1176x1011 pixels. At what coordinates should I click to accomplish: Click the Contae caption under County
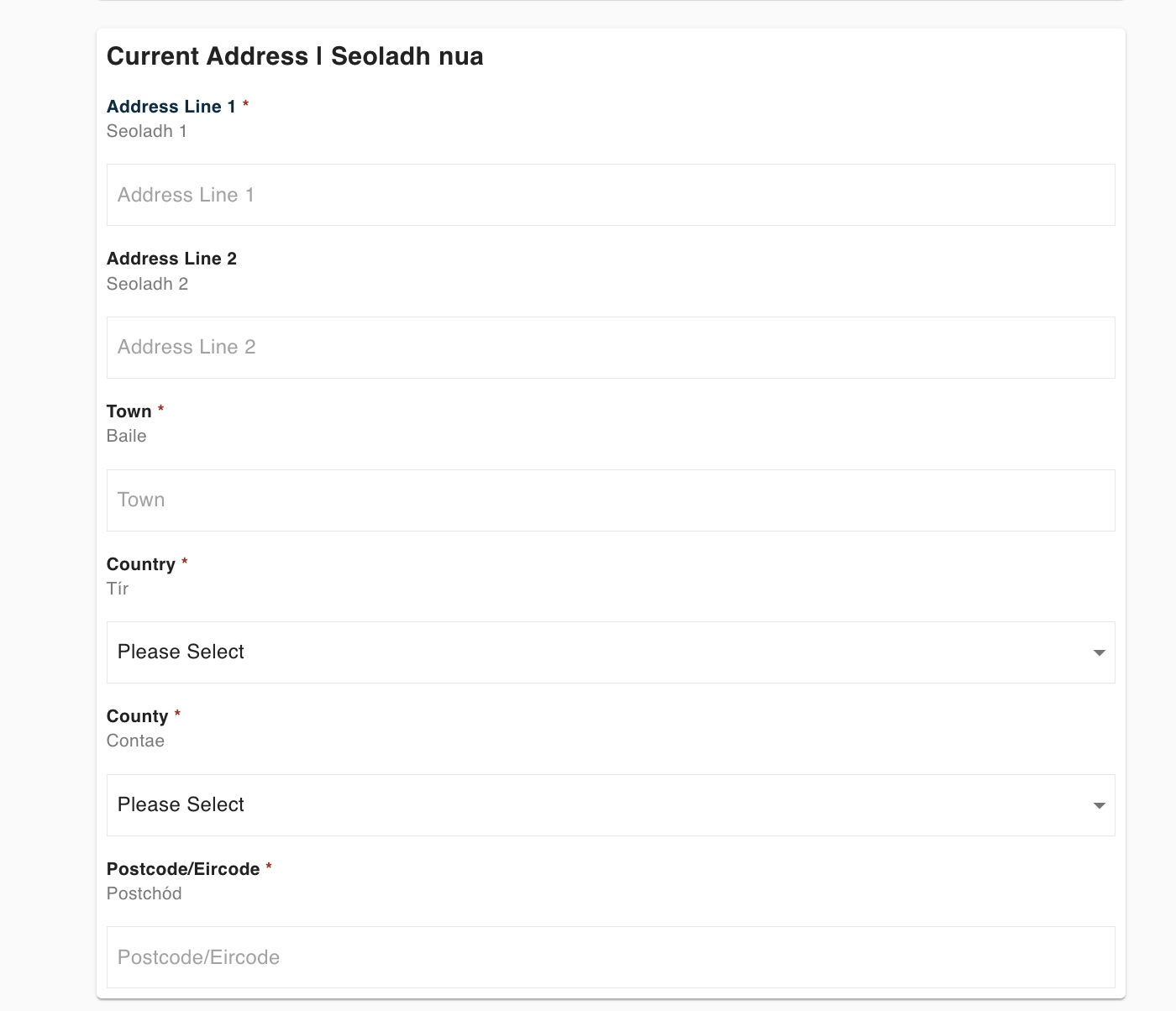(x=135, y=741)
